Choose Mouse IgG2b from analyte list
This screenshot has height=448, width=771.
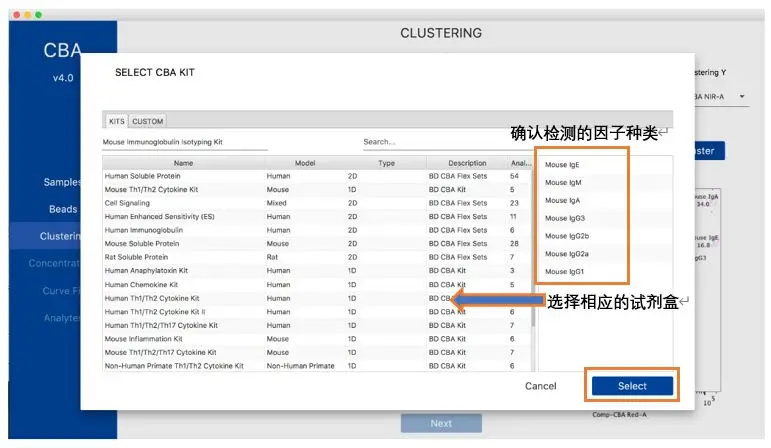567,236
